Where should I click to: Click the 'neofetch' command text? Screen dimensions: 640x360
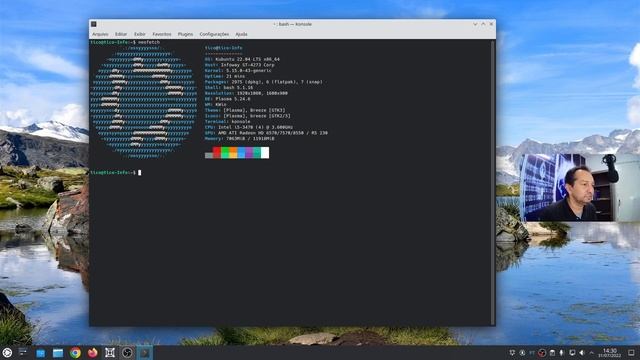149,42
